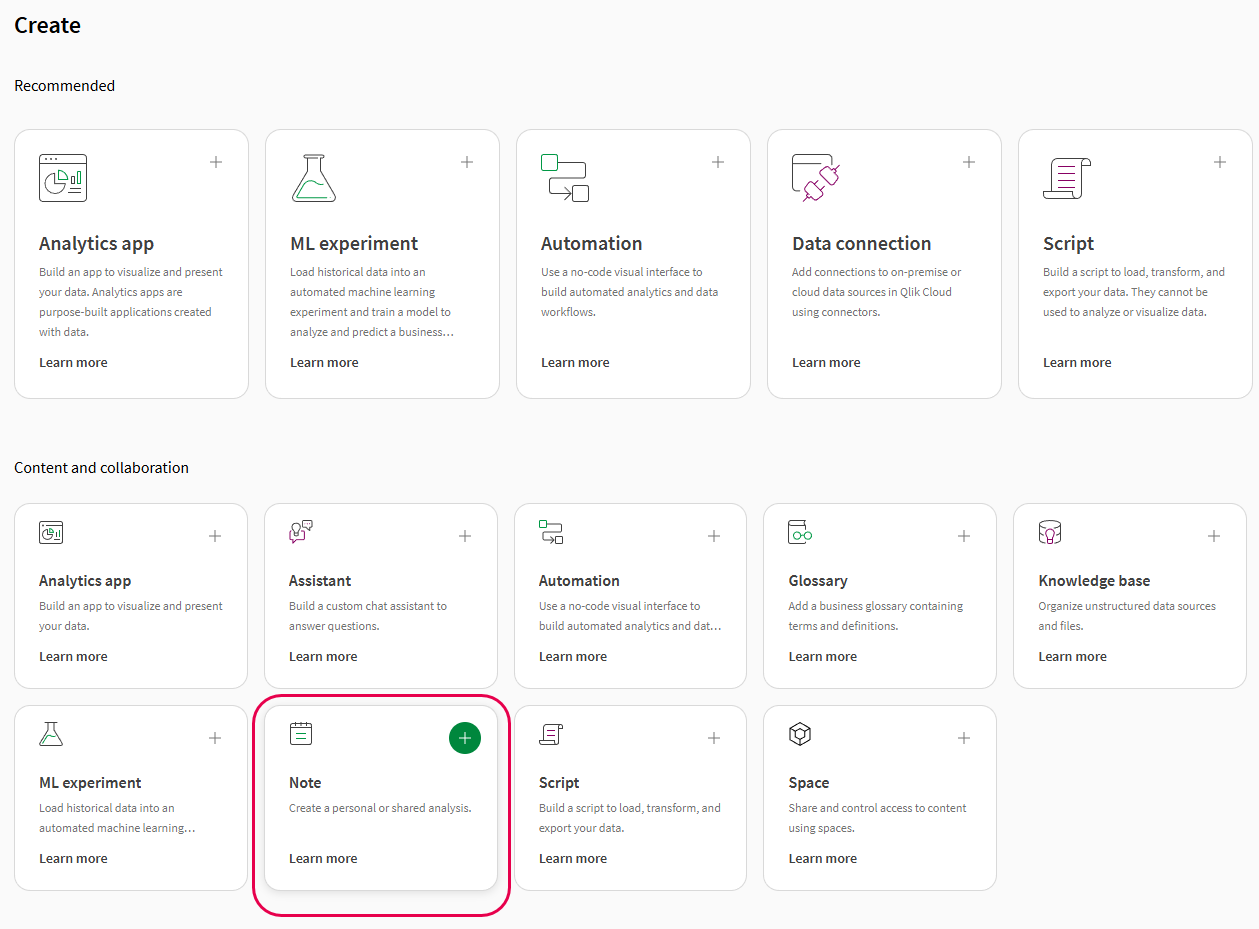Select the recommended ML experiment card title

[x=354, y=243]
